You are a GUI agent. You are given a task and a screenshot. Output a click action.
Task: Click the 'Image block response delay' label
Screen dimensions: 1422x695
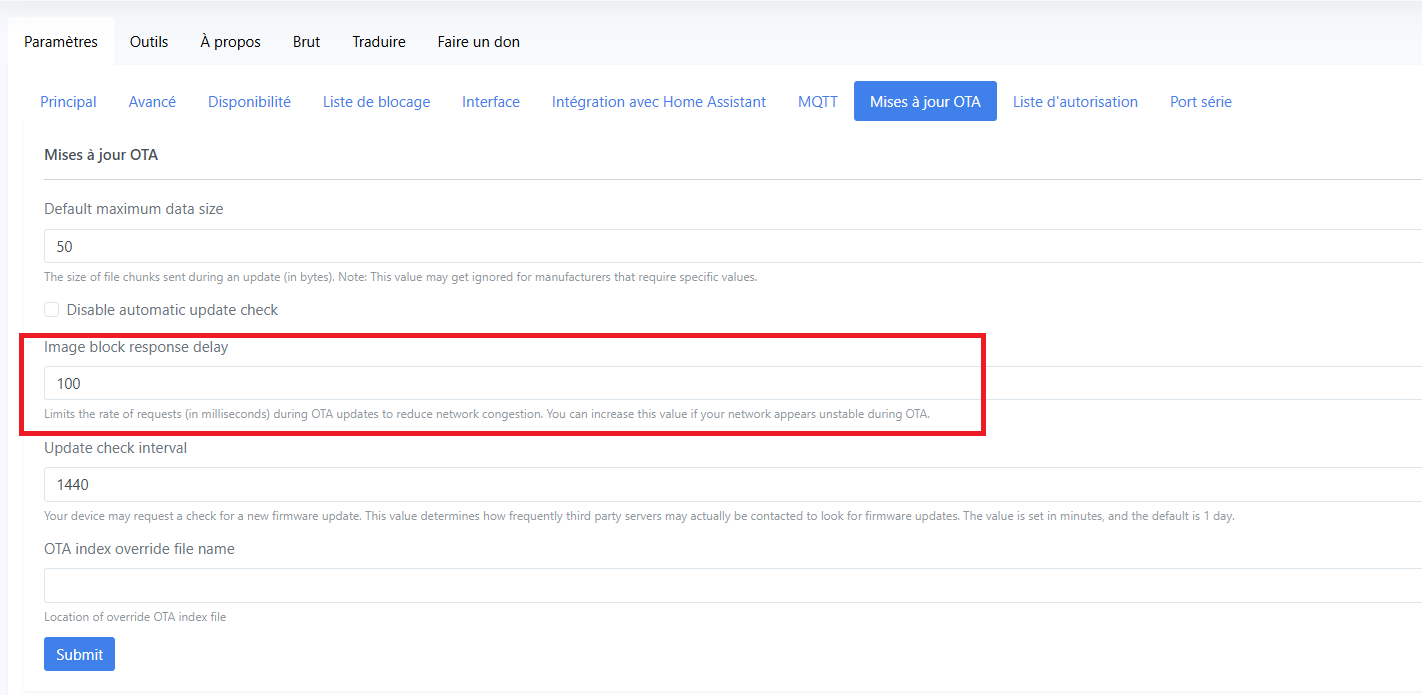(x=136, y=347)
